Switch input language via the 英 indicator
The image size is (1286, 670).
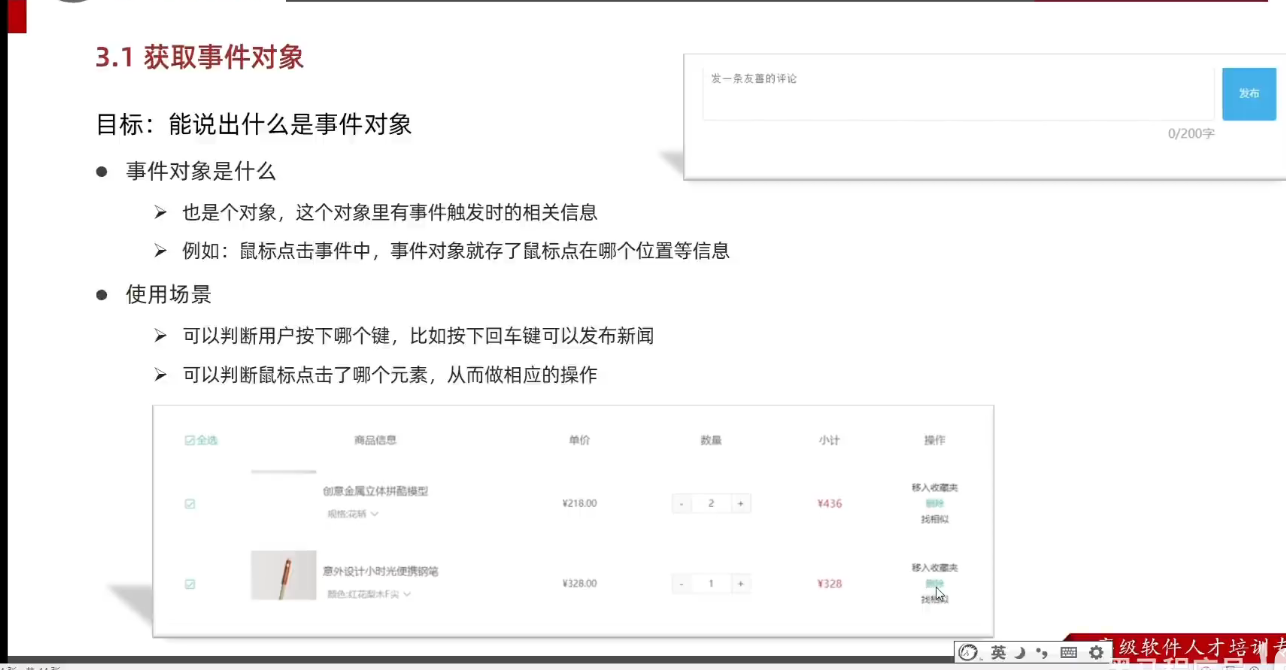pyautogui.click(x=997, y=652)
